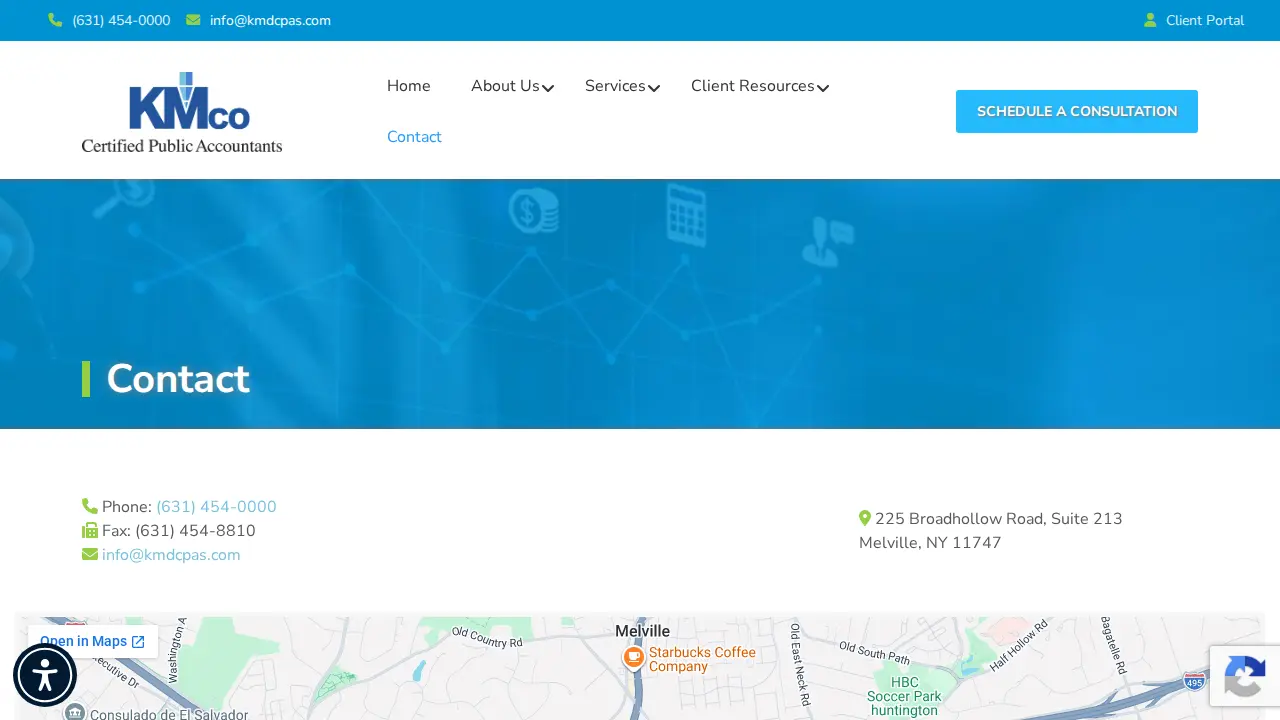Open the Client Portal link
This screenshot has width=1280, height=720.
click(1205, 20)
